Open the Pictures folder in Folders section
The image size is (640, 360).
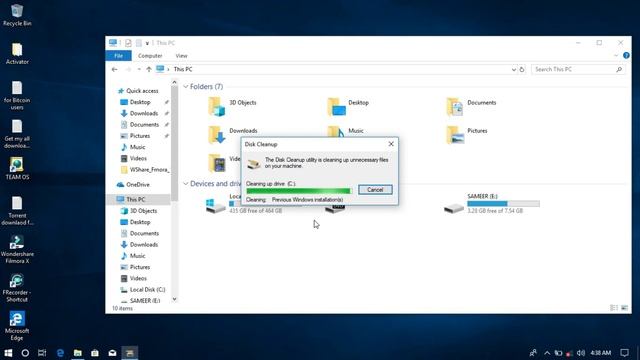(467, 134)
